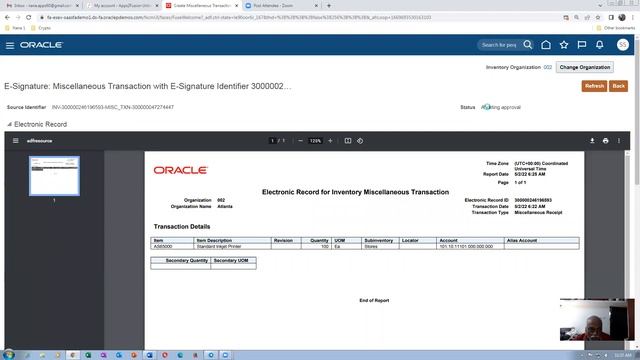This screenshot has width=640, height=360.
Task: Zoom out the PDF with minus
Action: pyautogui.click(x=300, y=141)
